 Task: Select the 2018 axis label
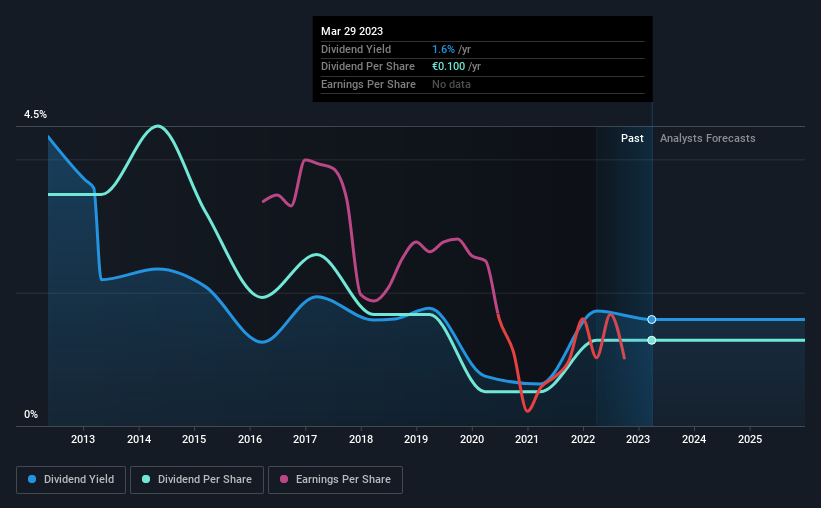(361, 439)
